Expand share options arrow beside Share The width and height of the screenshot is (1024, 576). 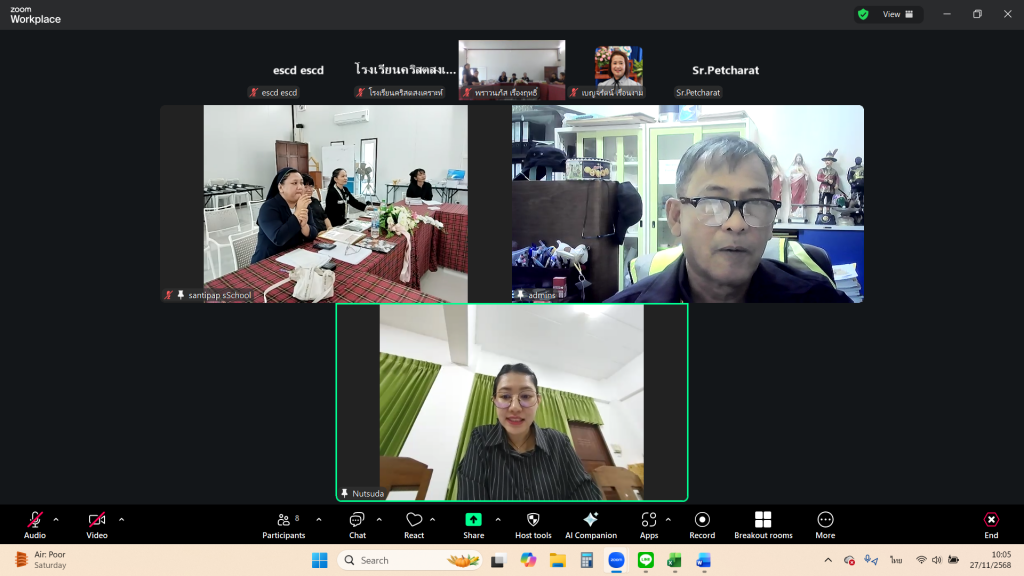click(x=498, y=519)
